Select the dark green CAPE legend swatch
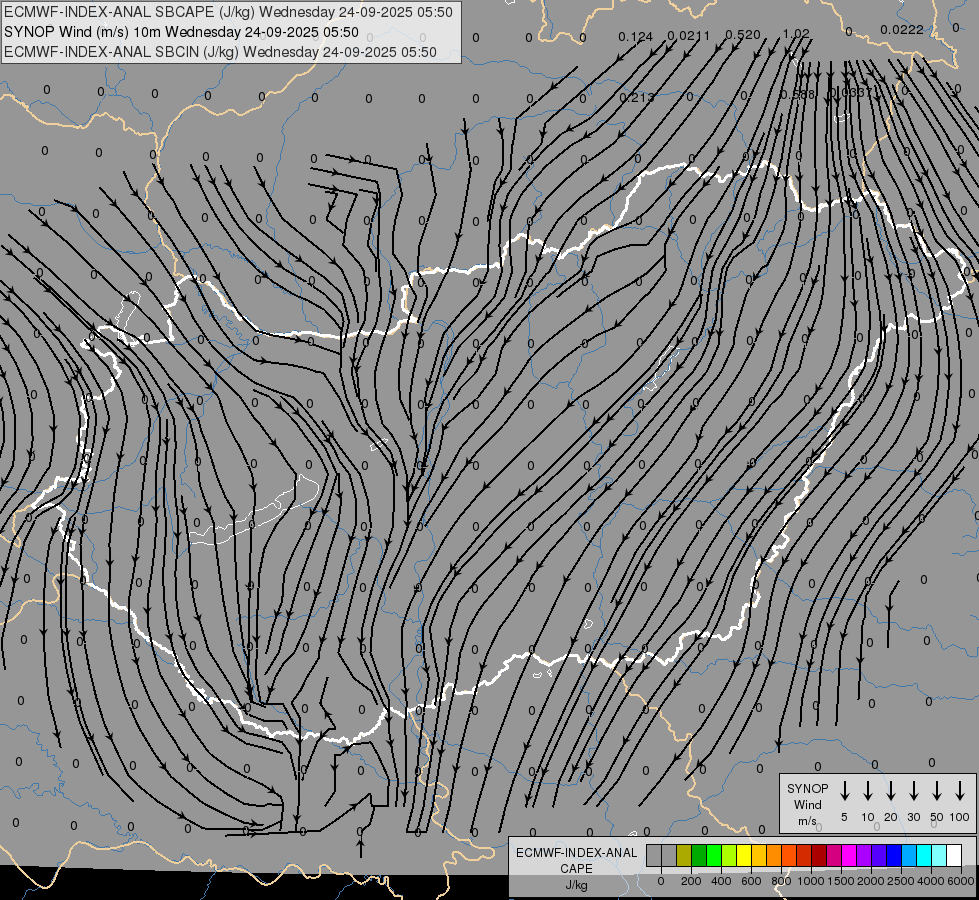The height and width of the screenshot is (900, 979). click(699, 856)
